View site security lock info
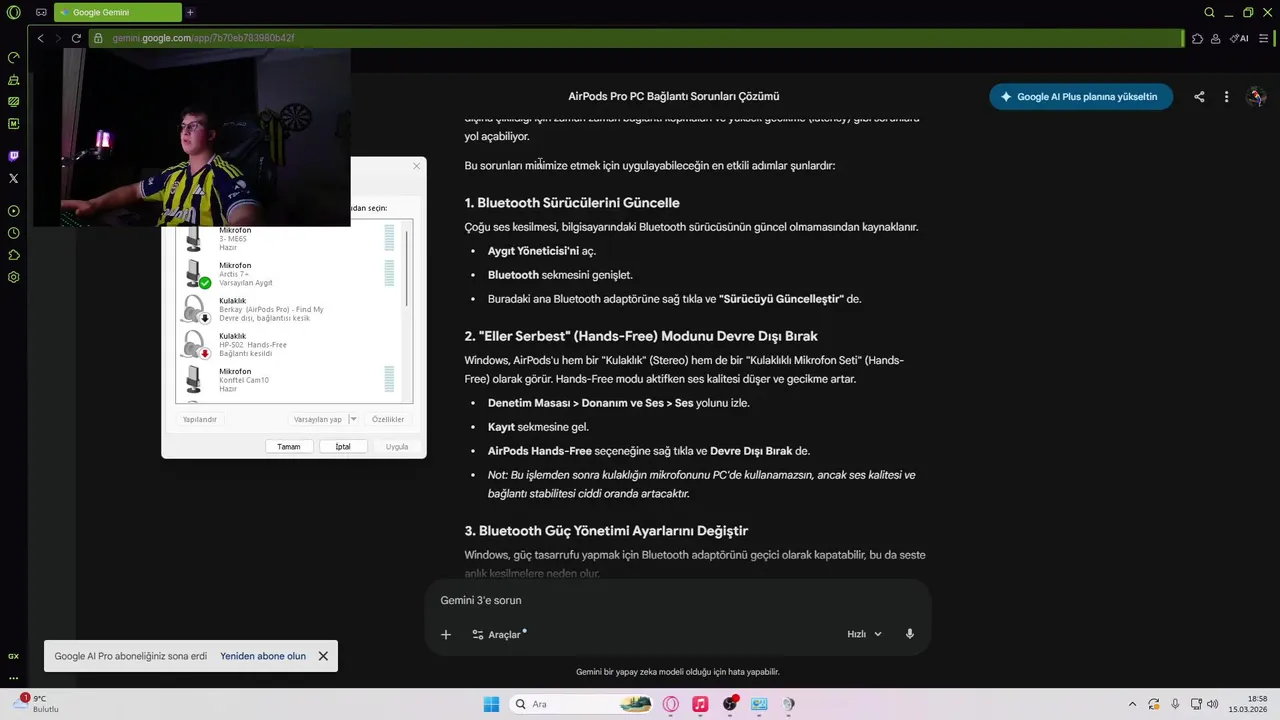Viewport: 1280px width, 720px height. tap(98, 38)
